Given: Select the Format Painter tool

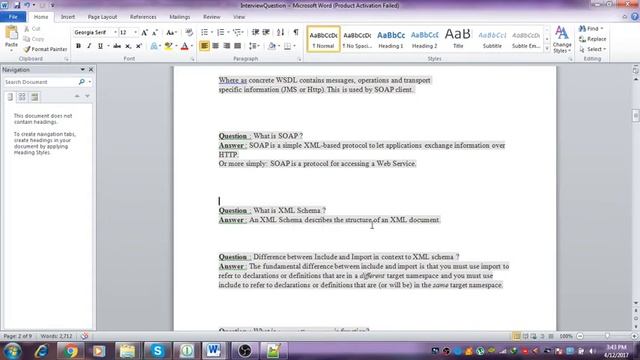Looking at the screenshot, I should 45,49.
